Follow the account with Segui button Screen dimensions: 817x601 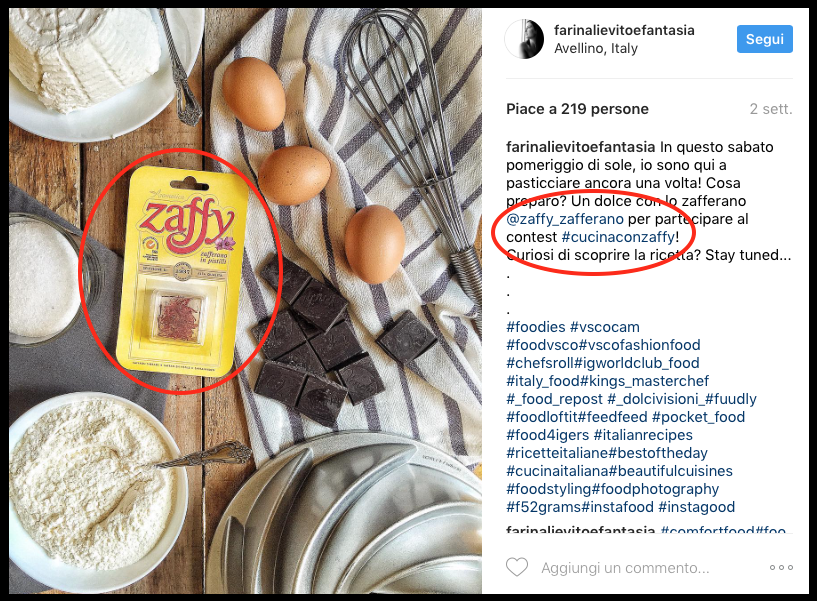764,39
